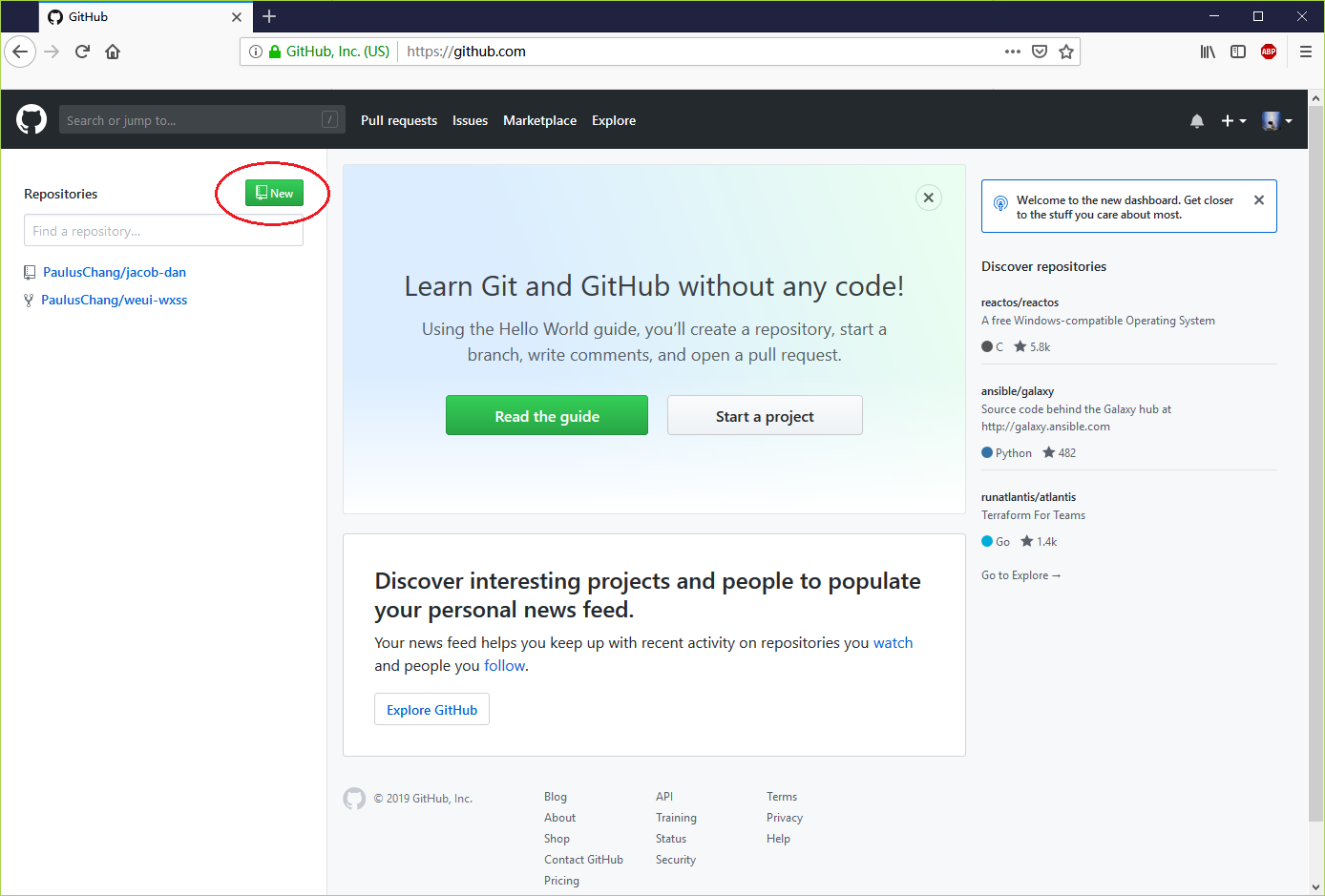Open About footer link

[x=559, y=818]
